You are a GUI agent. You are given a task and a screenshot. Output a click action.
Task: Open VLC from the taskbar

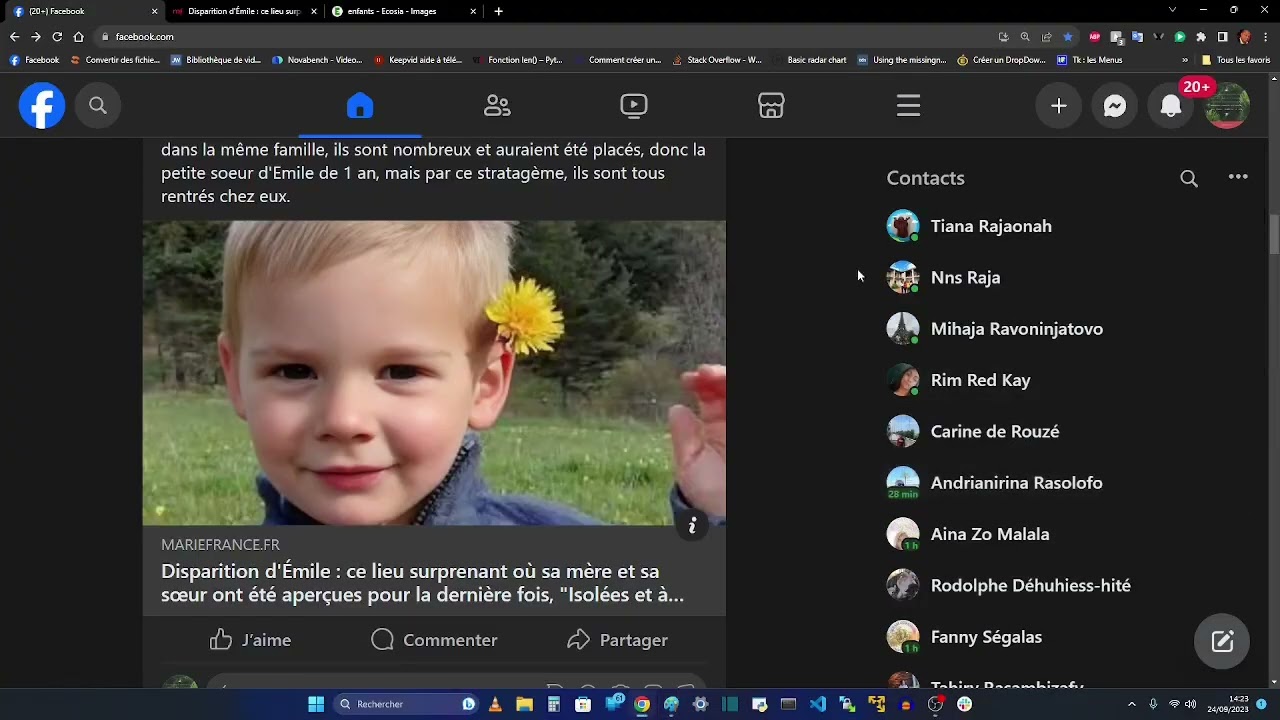495,704
